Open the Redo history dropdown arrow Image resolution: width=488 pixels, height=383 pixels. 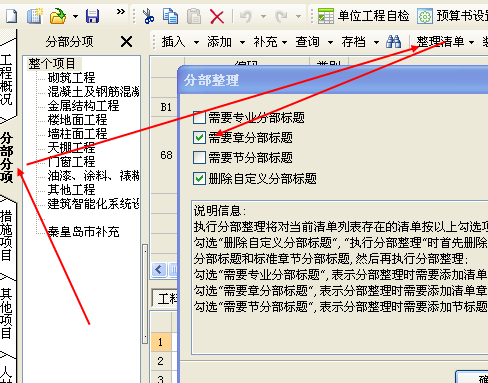tap(298, 16)
